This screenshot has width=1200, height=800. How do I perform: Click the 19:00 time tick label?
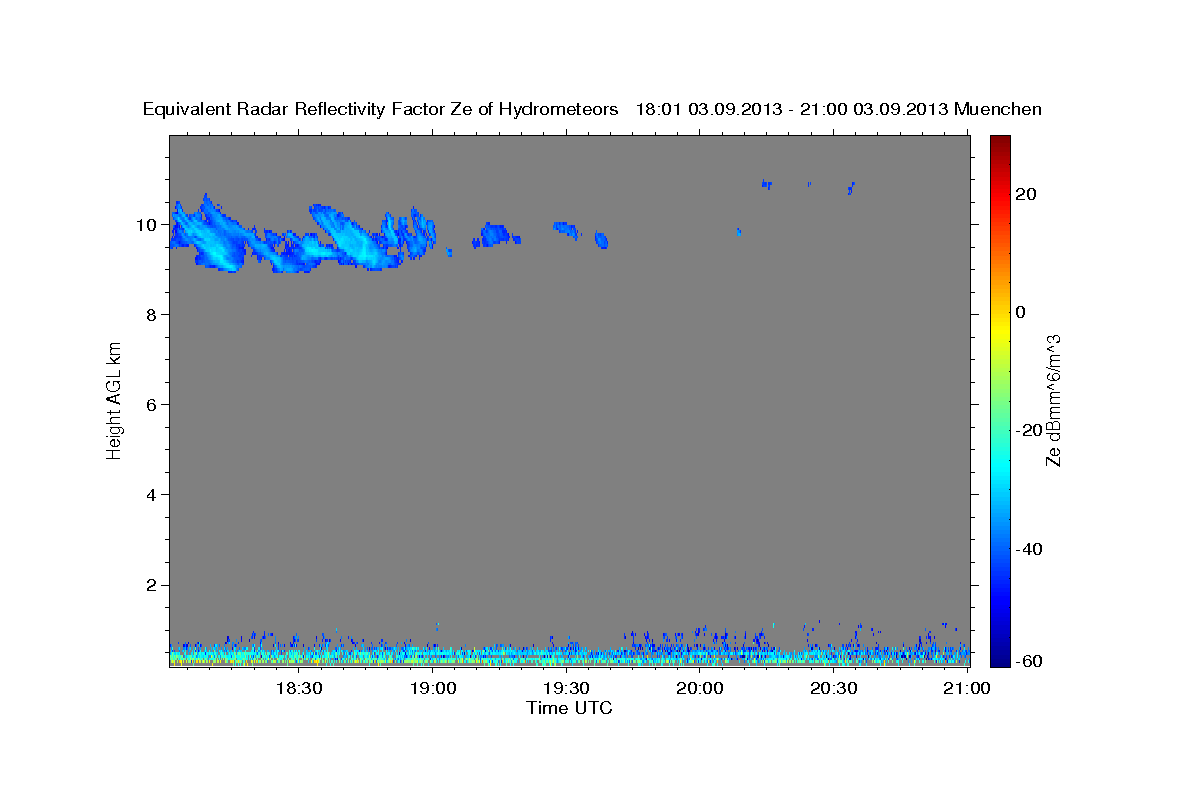(x=433, y=688)
